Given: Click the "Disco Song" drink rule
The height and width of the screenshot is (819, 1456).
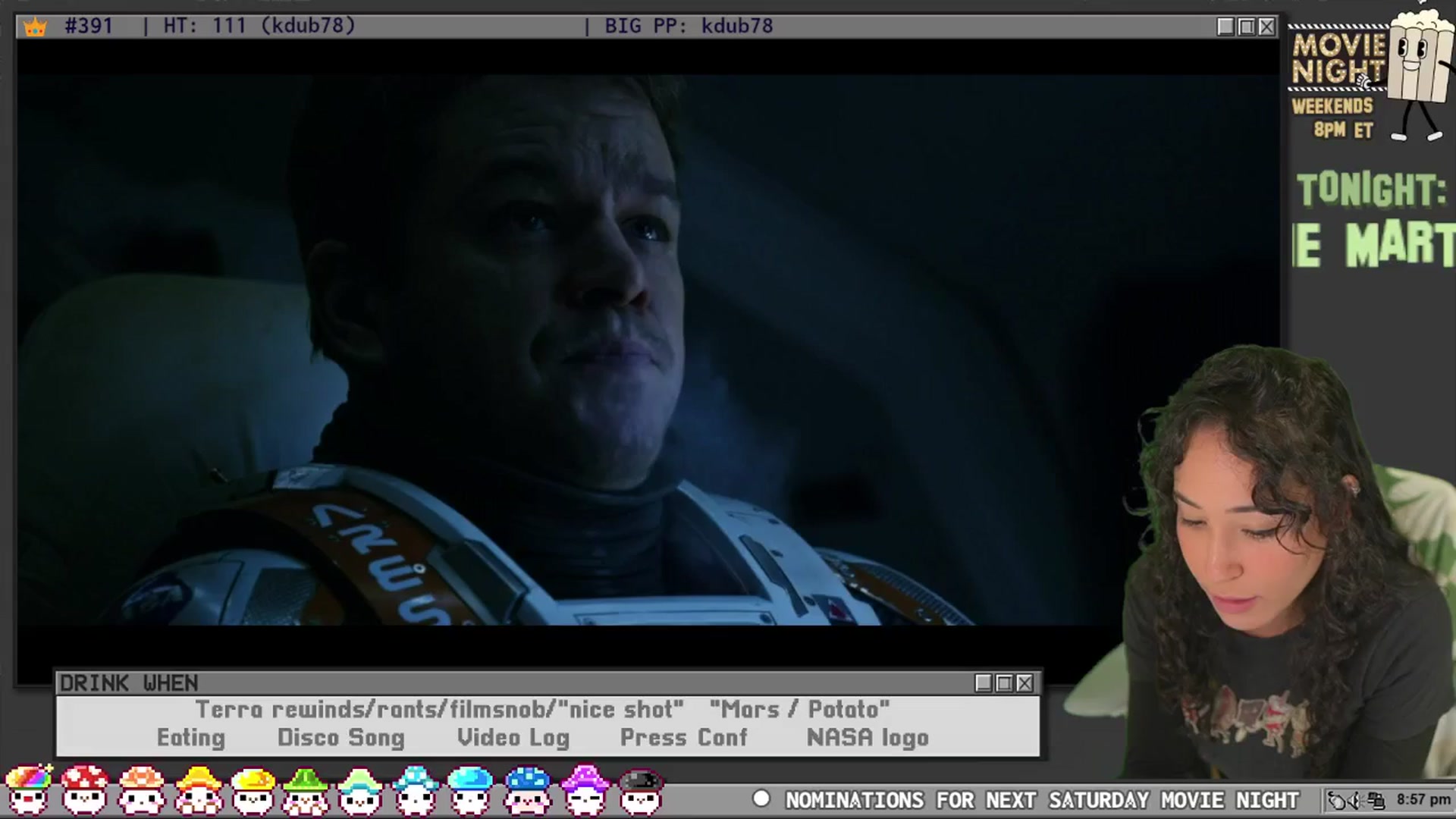Looking at the screenshot, I should coord(341,738).
